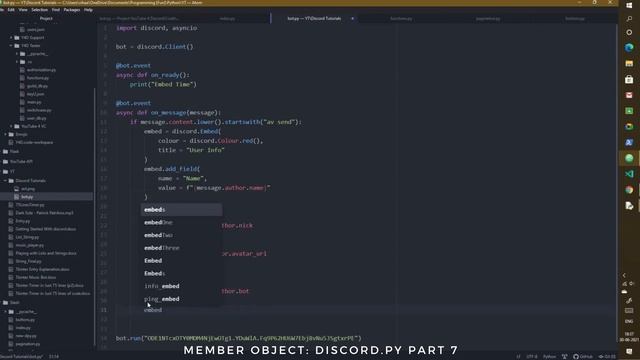The image size is (640, 360).
Task: Open switchcase.py in the tree view
Action: 39,110
